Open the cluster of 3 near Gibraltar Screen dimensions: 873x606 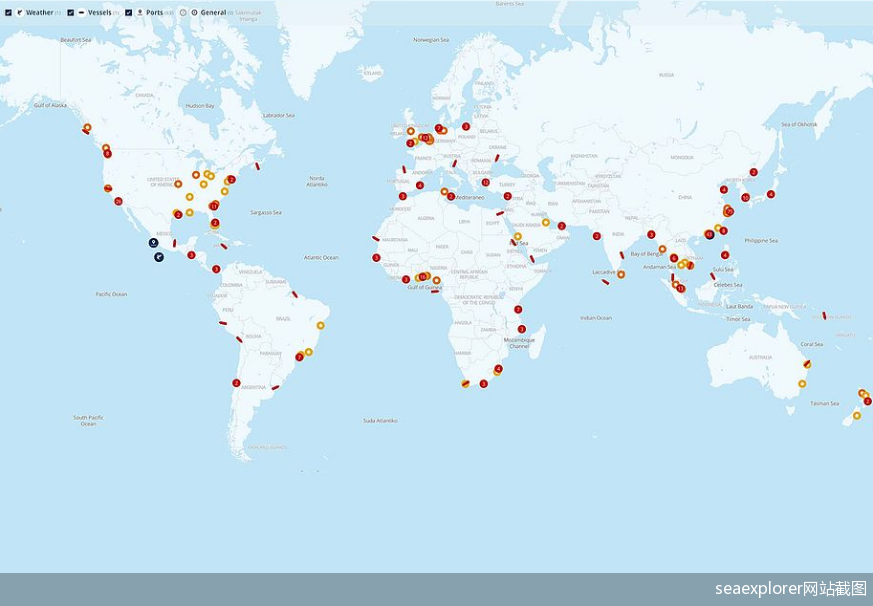coord(403,196)
